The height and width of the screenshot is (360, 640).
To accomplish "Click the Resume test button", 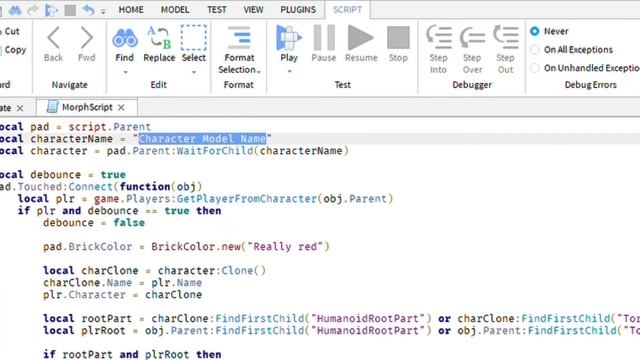I will (x=360, y=38).
